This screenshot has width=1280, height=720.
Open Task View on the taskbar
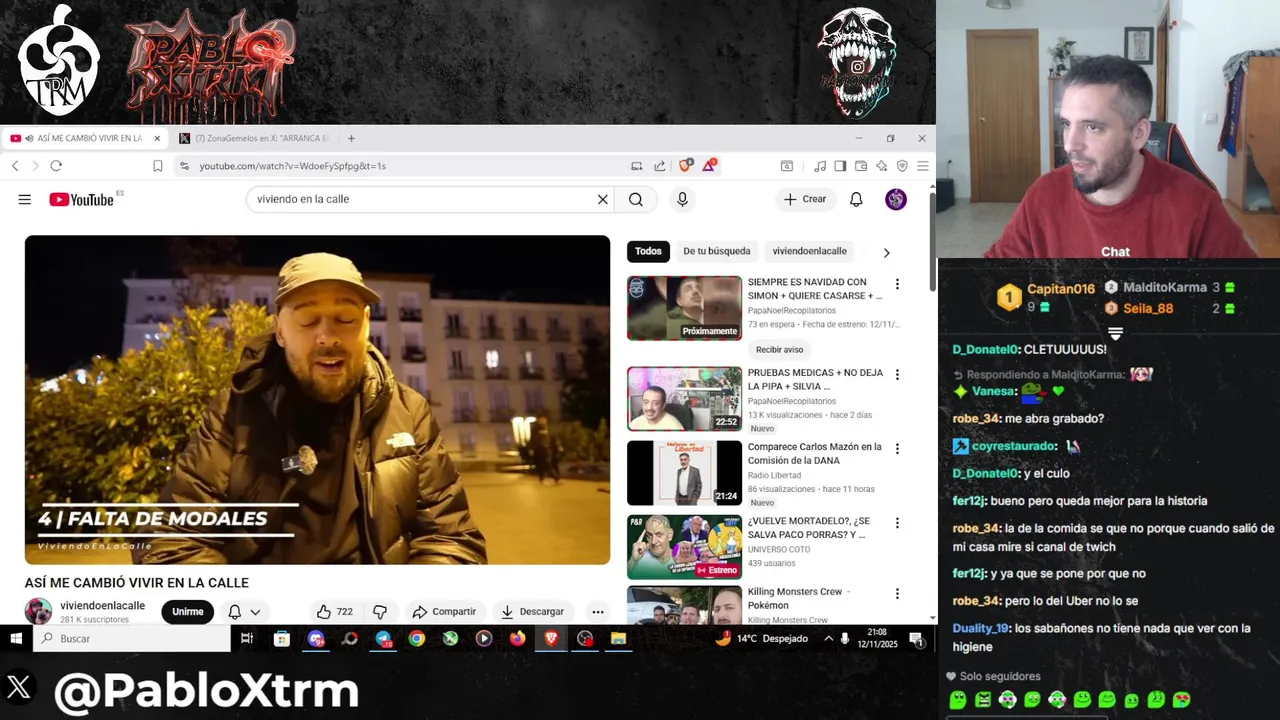tap(247, 638)
